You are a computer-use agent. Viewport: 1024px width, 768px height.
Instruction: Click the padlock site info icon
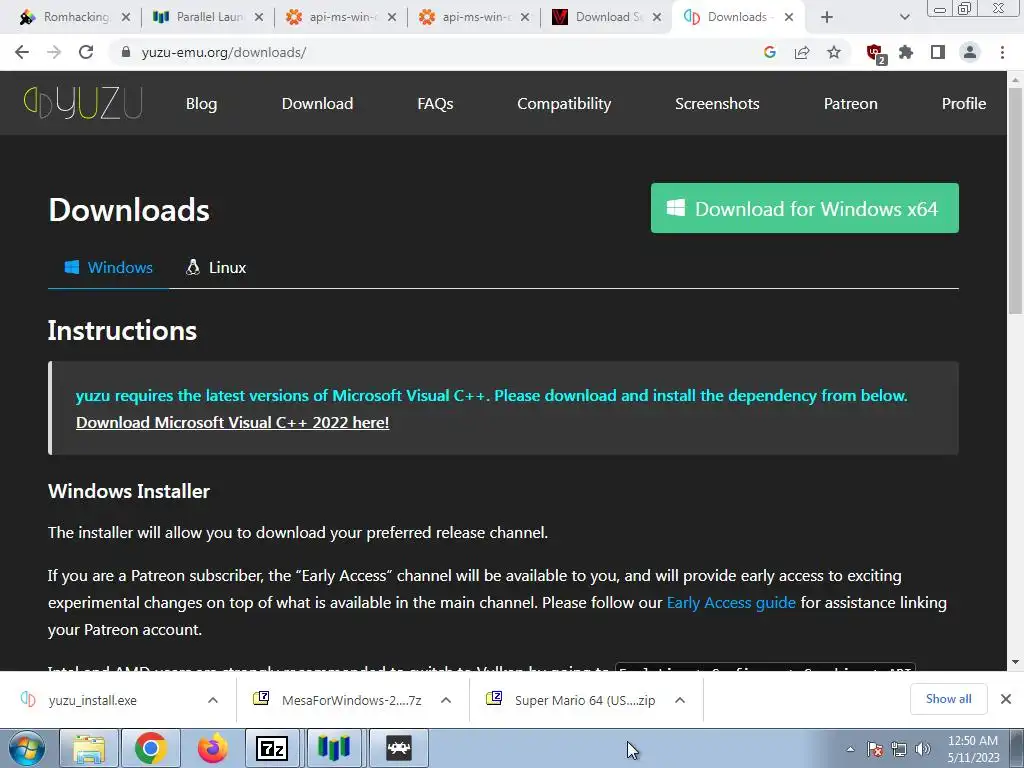click(x=127, y=52)
